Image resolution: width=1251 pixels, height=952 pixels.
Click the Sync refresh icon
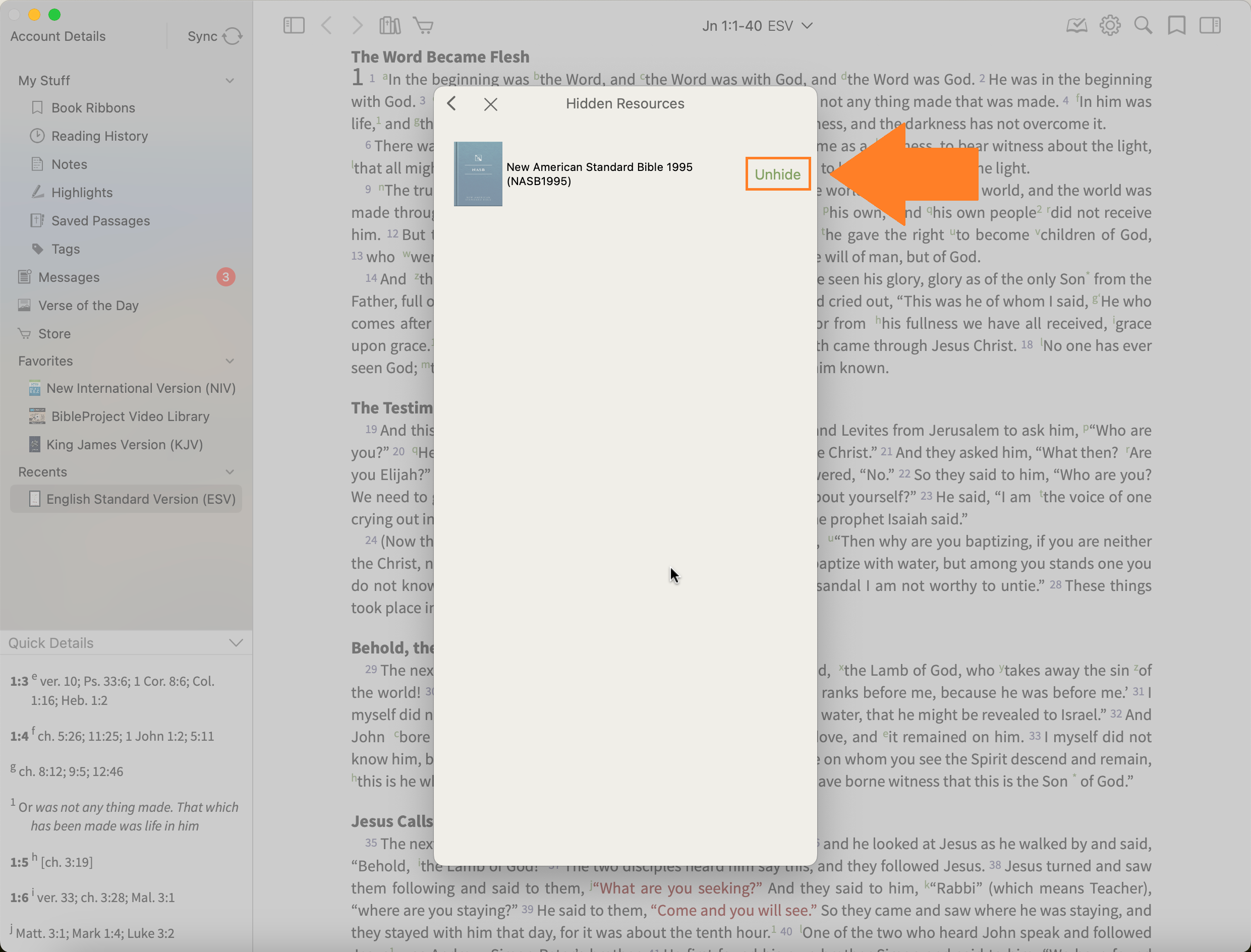tap(232, 36)
